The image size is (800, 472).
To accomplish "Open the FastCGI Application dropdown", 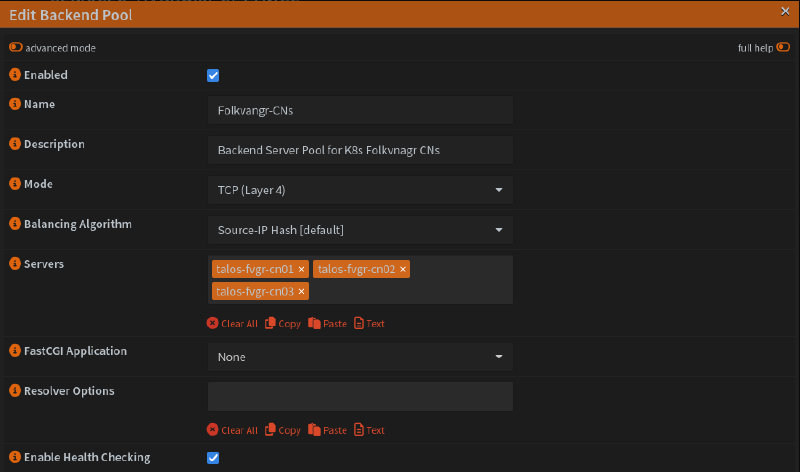I will pyautogui.click(x=360, y=357).
